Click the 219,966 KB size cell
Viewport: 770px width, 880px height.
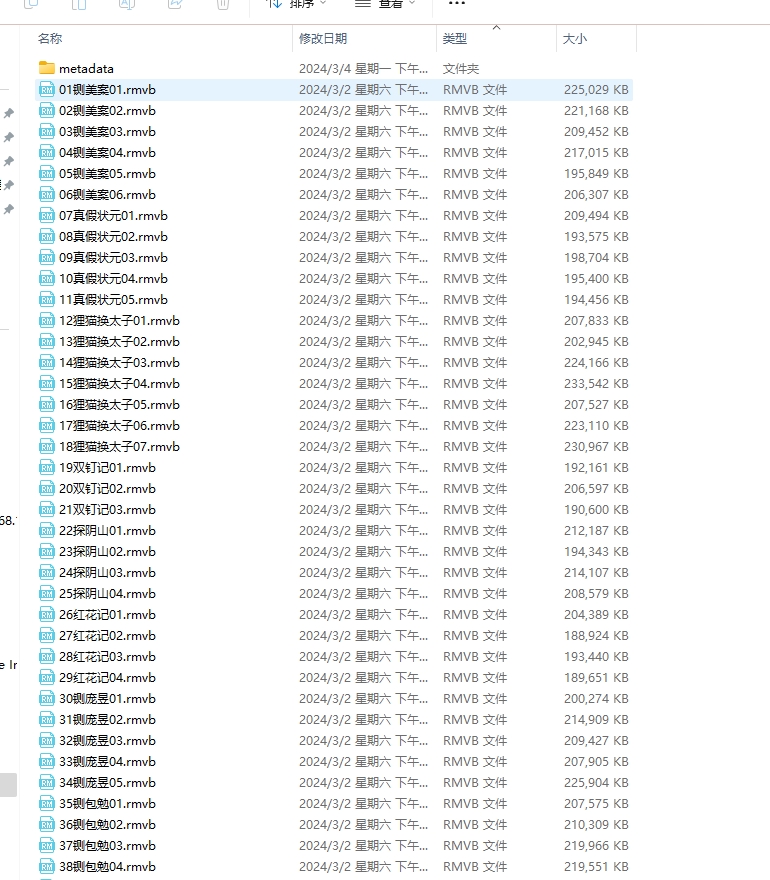click(596, 846)
